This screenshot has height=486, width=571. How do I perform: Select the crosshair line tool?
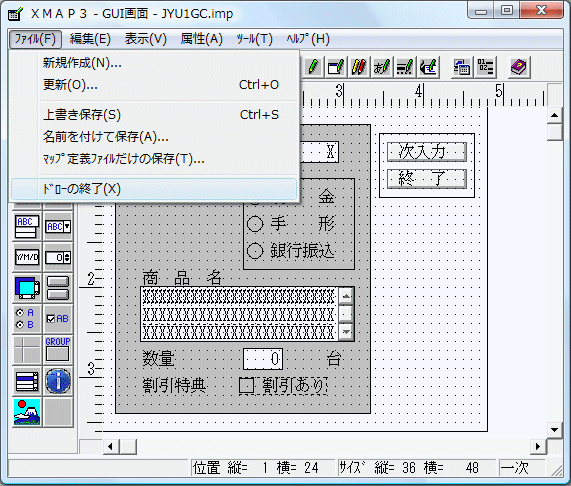(x=27, y=349)
